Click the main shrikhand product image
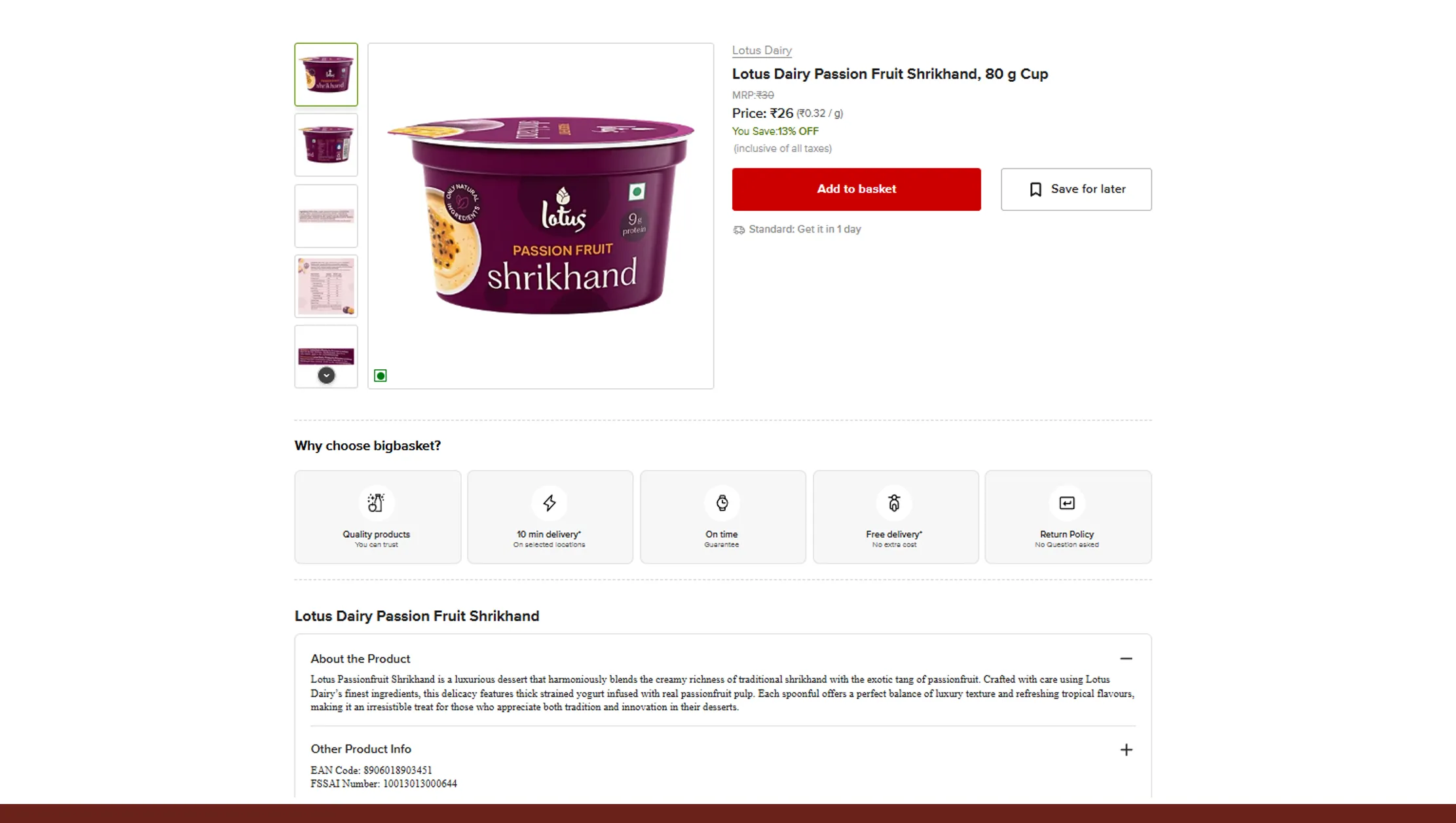Image resolution: width=1456 pixels, height=823 pixels. (x=540, y=216)
